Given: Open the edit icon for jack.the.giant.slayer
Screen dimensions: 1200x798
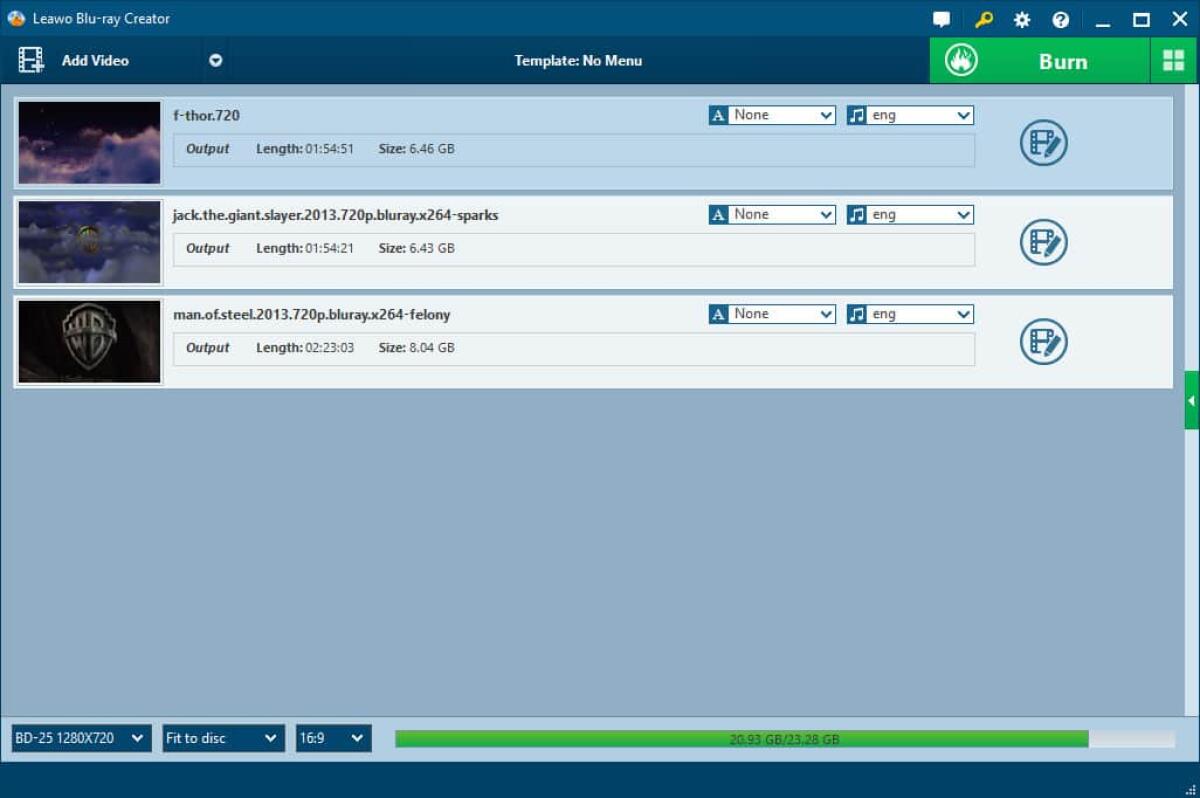Looking at the screenshot, I should pos(1042,242).
